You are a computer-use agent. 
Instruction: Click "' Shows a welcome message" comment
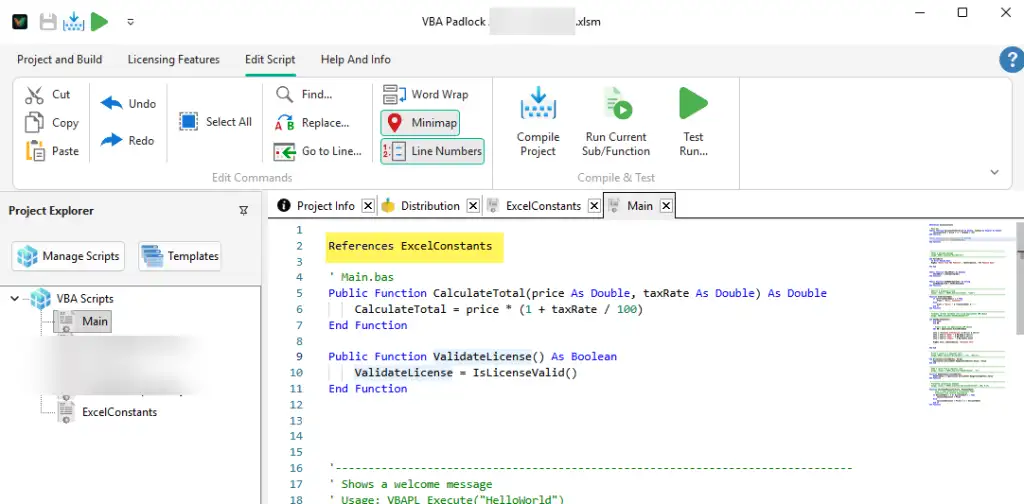tap(410, 484)
